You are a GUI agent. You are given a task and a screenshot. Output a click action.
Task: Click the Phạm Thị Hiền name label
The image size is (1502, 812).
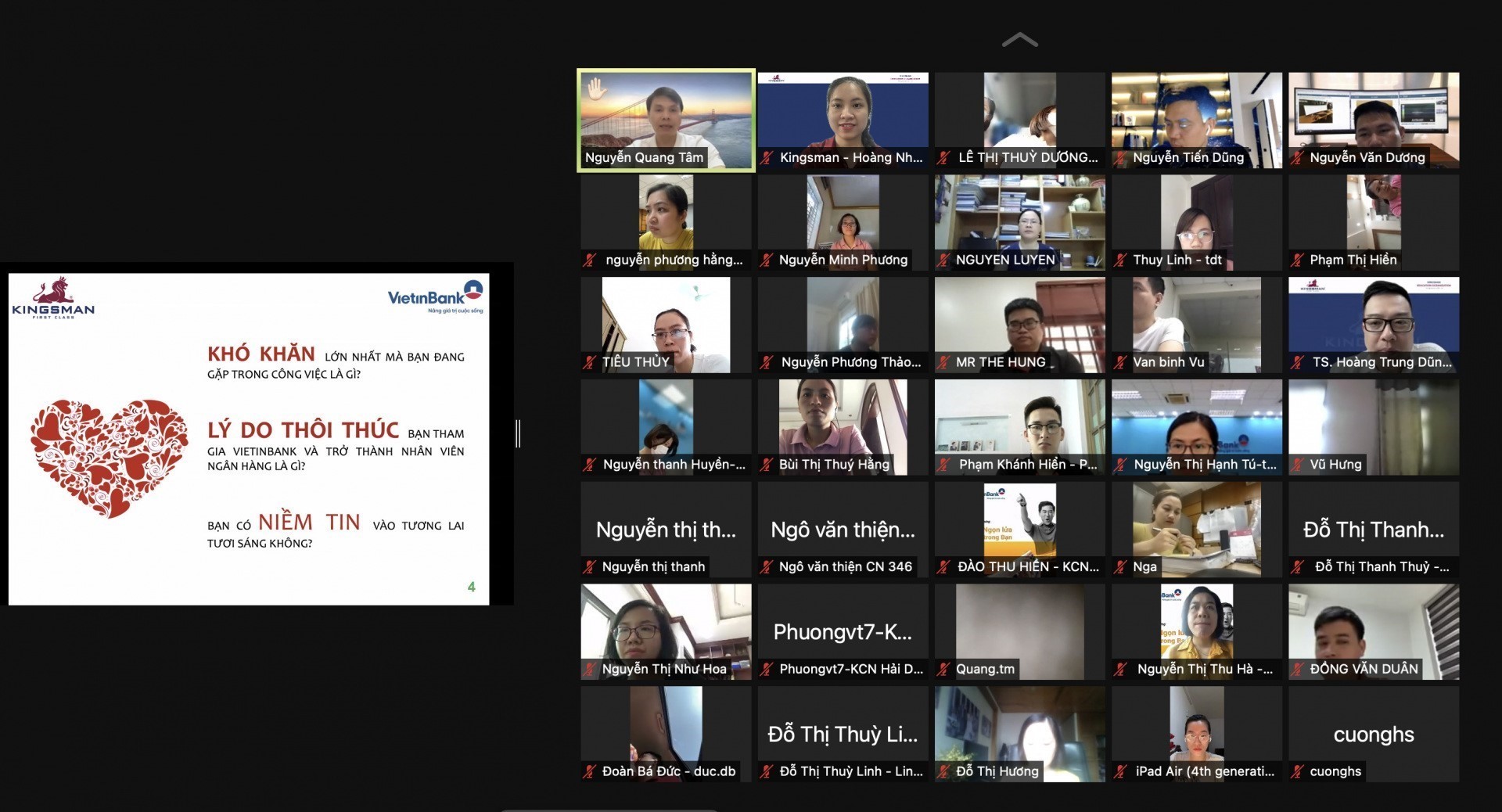click(x=1353, y=260)
